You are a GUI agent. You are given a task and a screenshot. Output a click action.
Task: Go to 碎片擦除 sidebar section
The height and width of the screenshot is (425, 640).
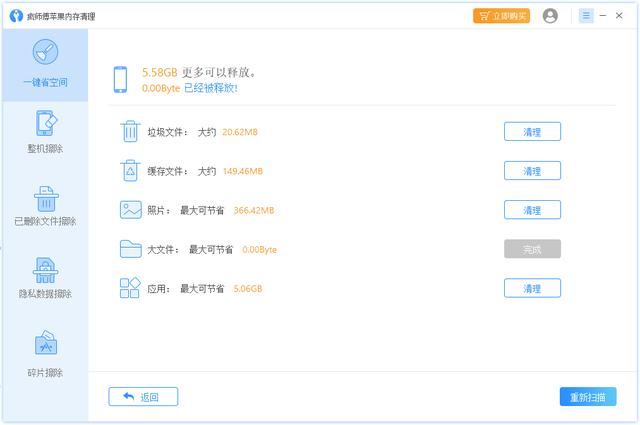pyautogui.click(x=45, y=354)
